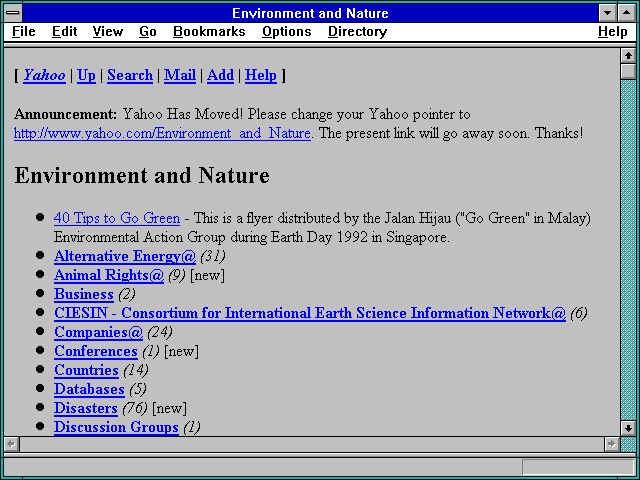Open the window control menu box
640x480 pixels.
pos(13,13)
